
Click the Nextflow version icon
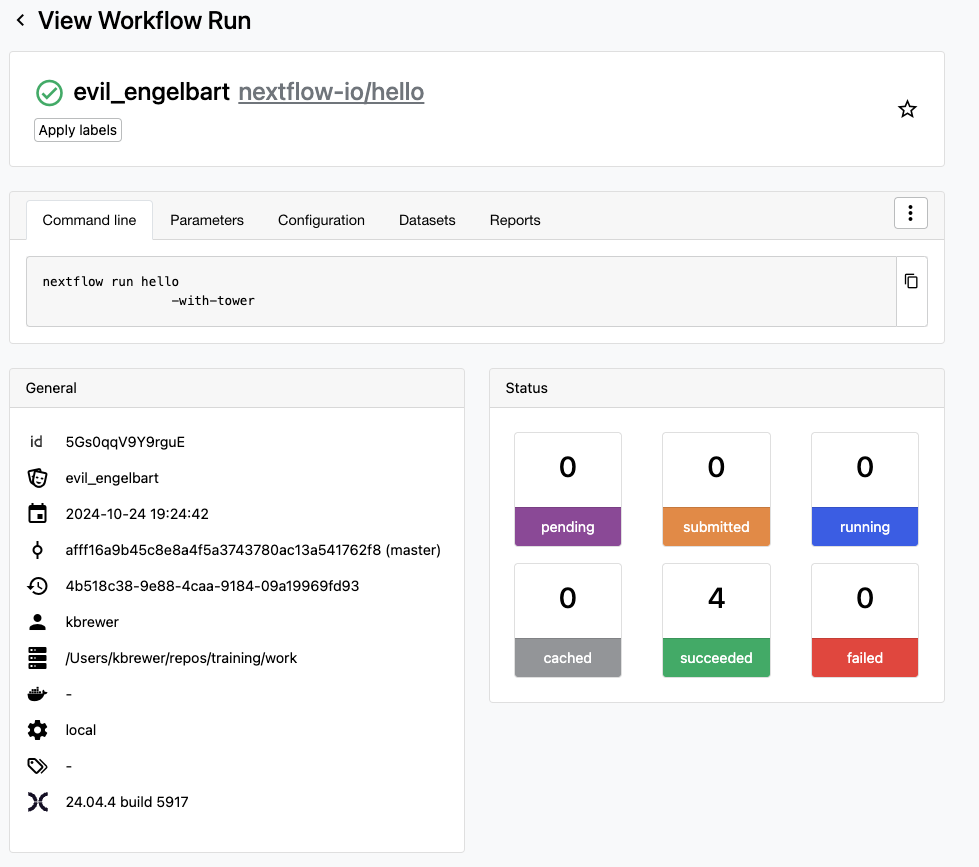38,802
